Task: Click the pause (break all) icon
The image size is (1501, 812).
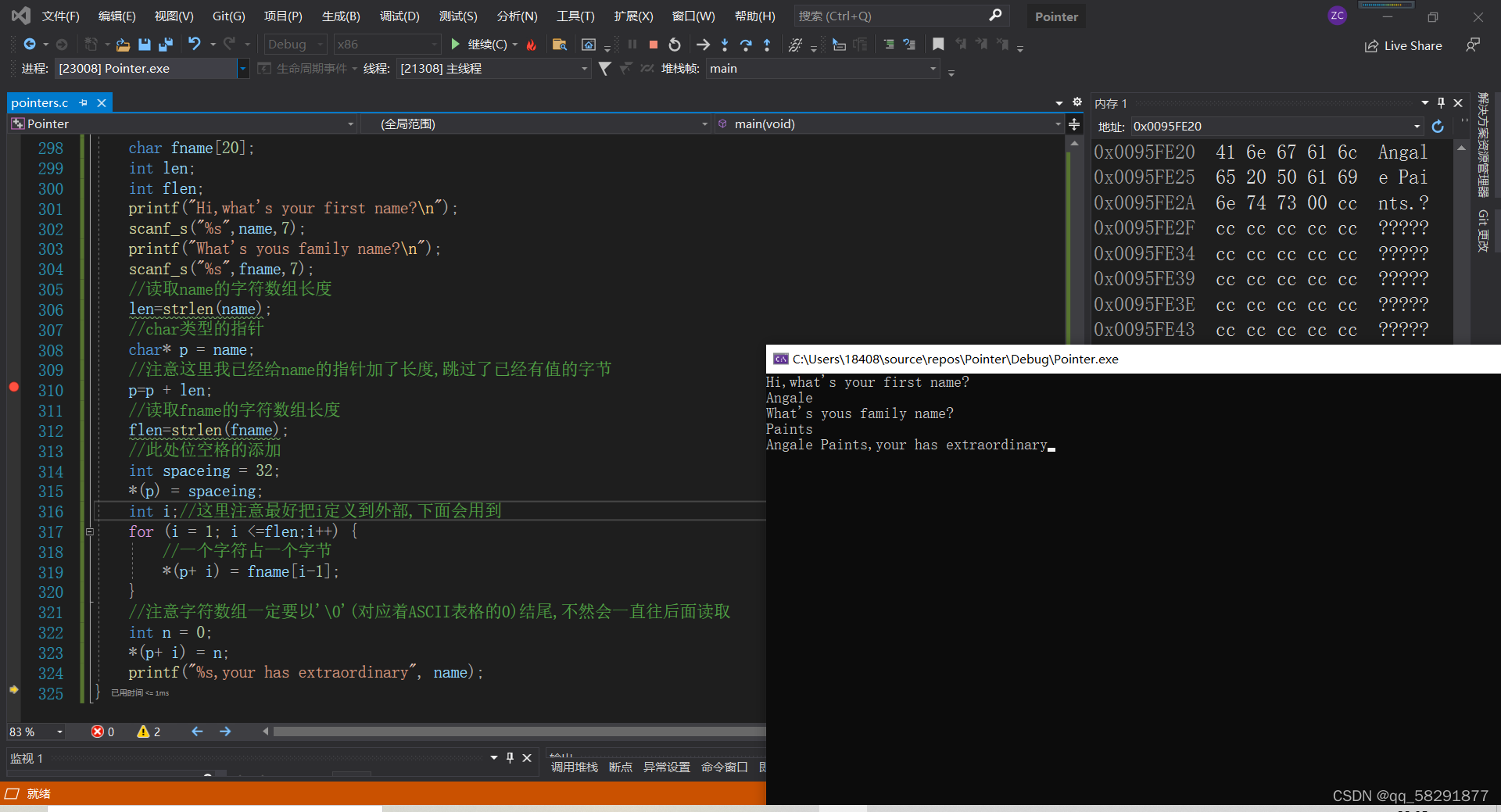Action: (632, 45)
